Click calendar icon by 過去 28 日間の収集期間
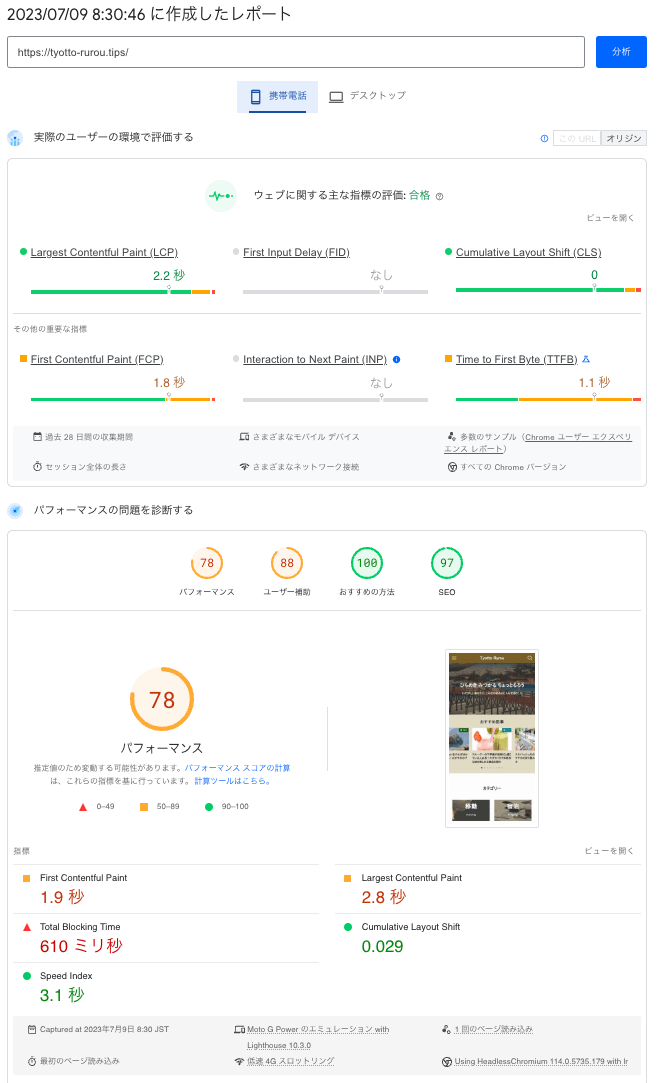 click(37, 437)
